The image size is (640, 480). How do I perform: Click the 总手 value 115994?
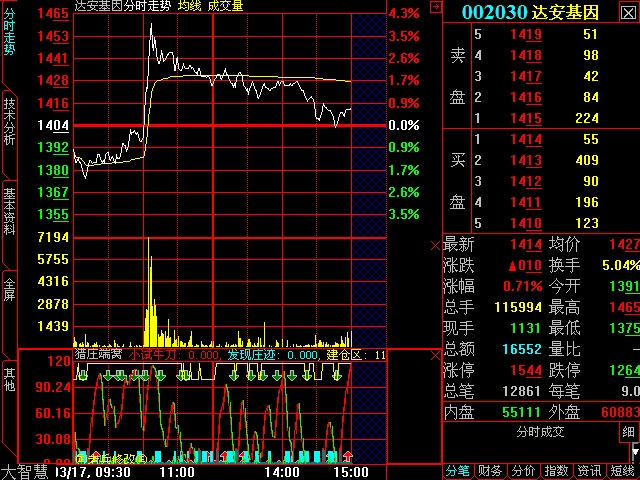518,307
